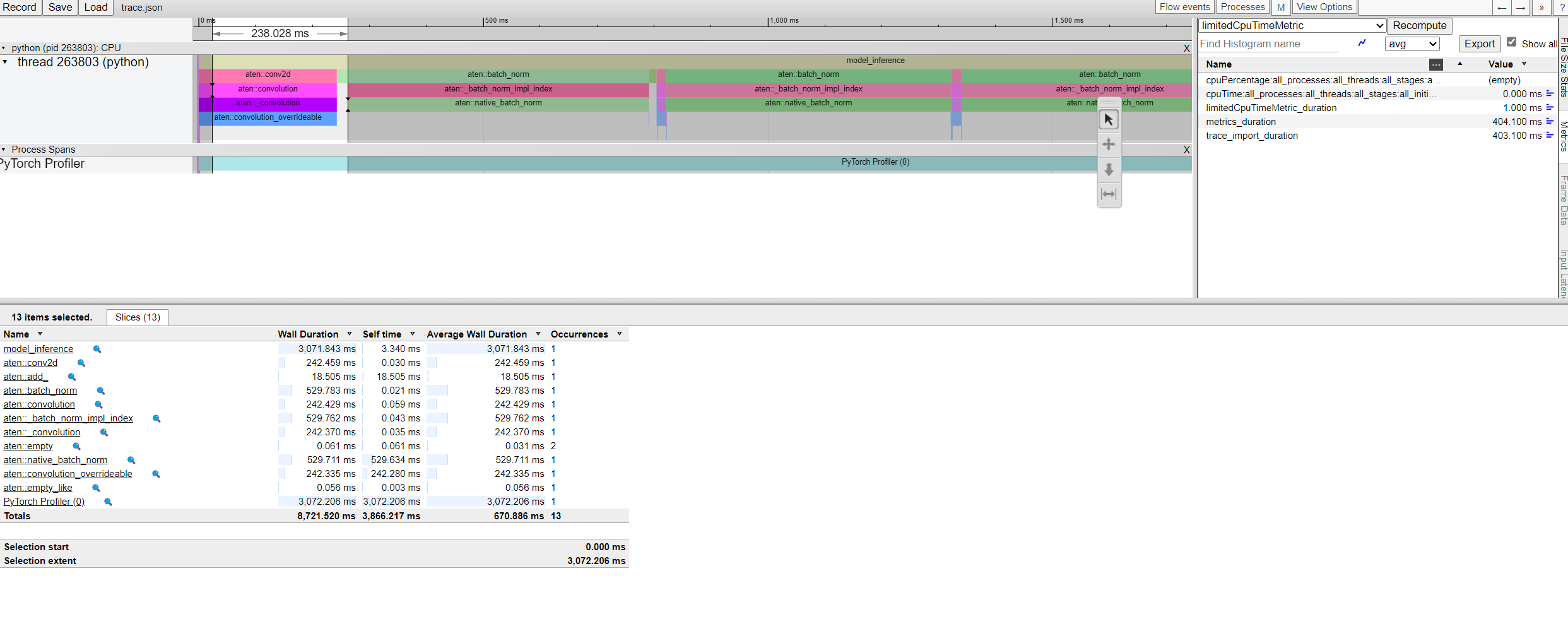Switch to the Slices (13) tab
Viewport: 1568px width, 629px height.
click(x=138, y=317)
